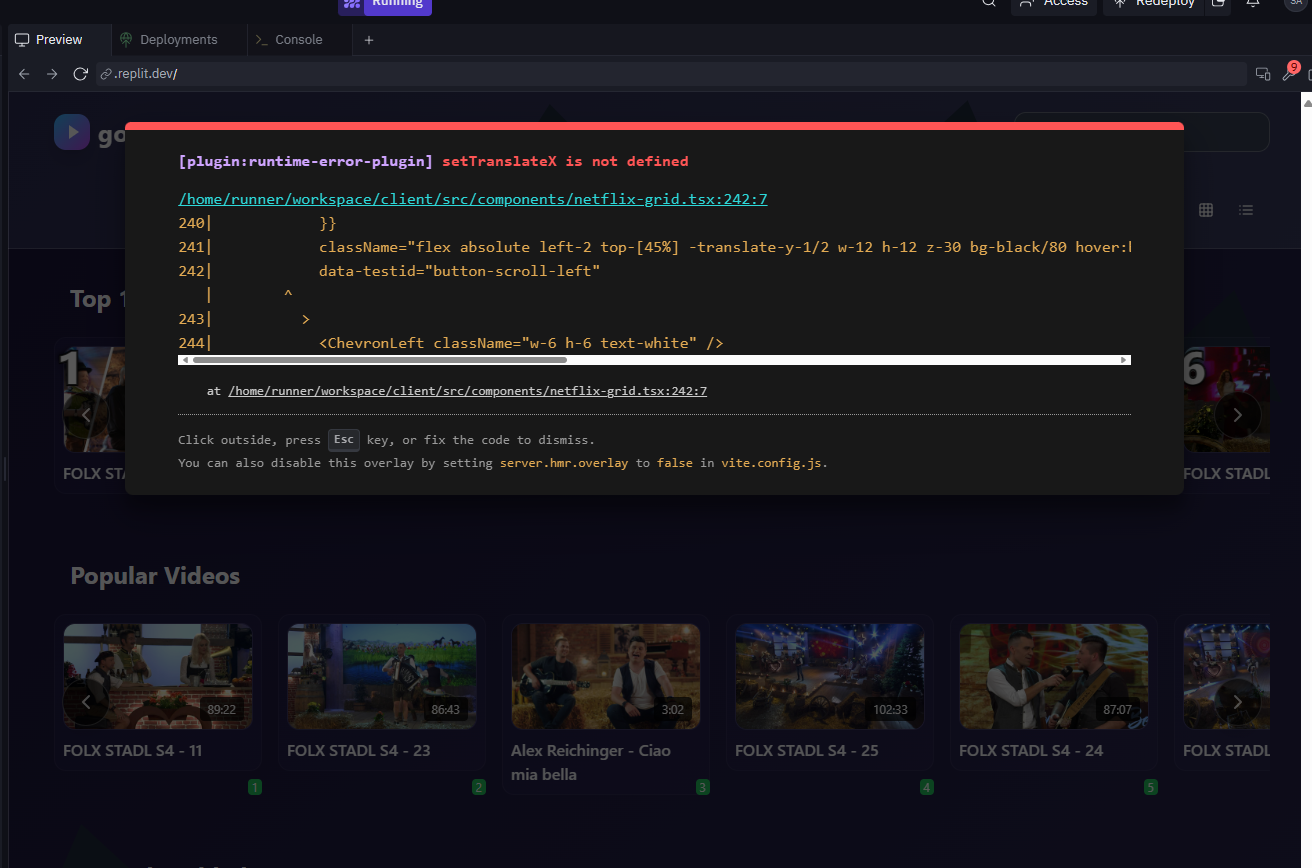Open the Deployments tab
The image size is (1312, 868).
(168, 40)
